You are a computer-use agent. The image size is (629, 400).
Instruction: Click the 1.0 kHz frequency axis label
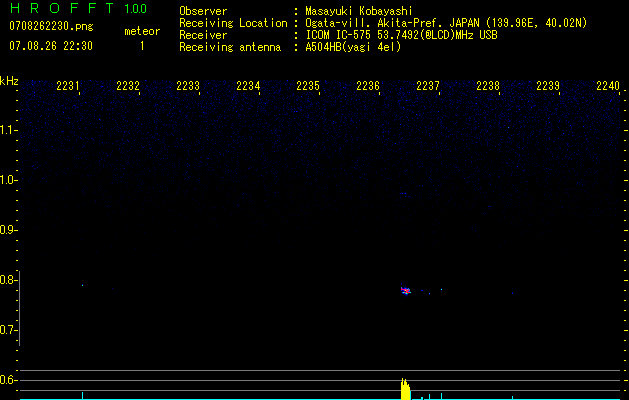coord(8,180)
